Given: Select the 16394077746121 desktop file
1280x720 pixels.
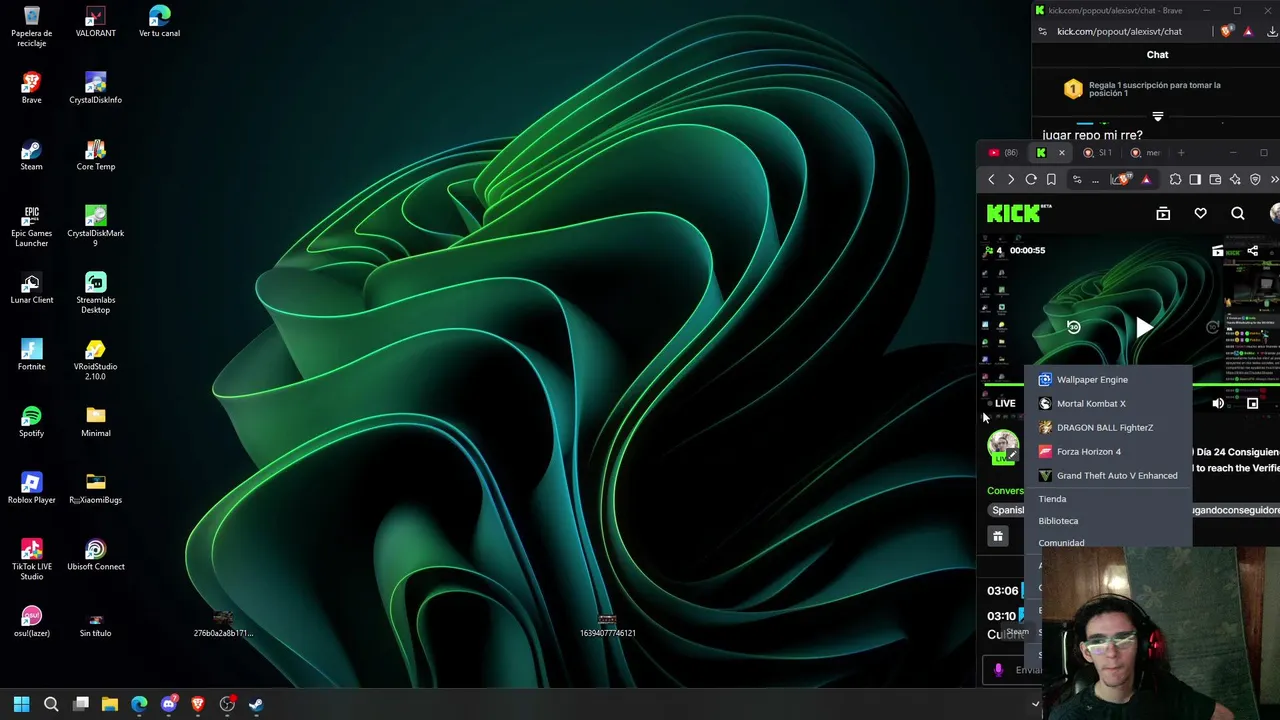Looking at the screenshot, I should (x=607, y=623).
